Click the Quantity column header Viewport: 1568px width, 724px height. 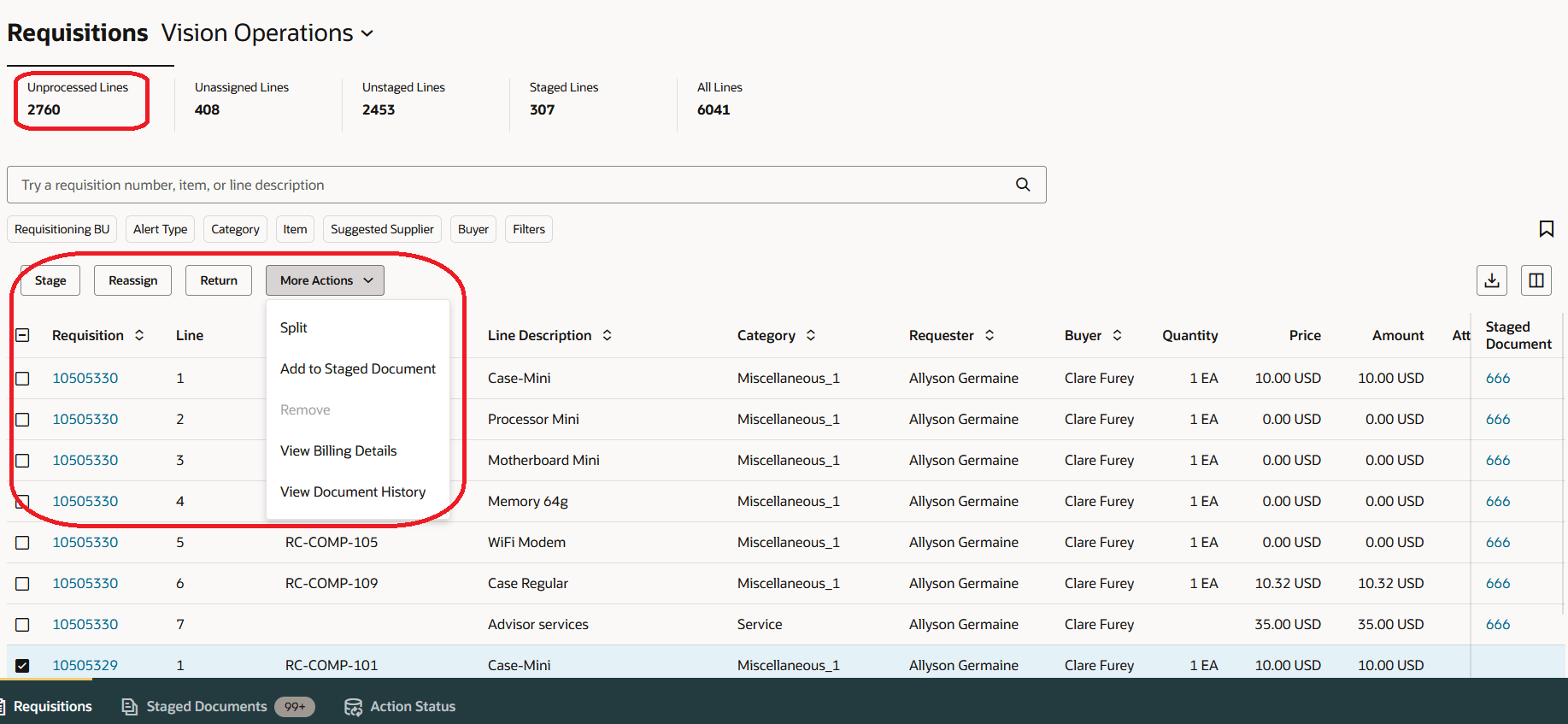click(x=1190, y=335)
